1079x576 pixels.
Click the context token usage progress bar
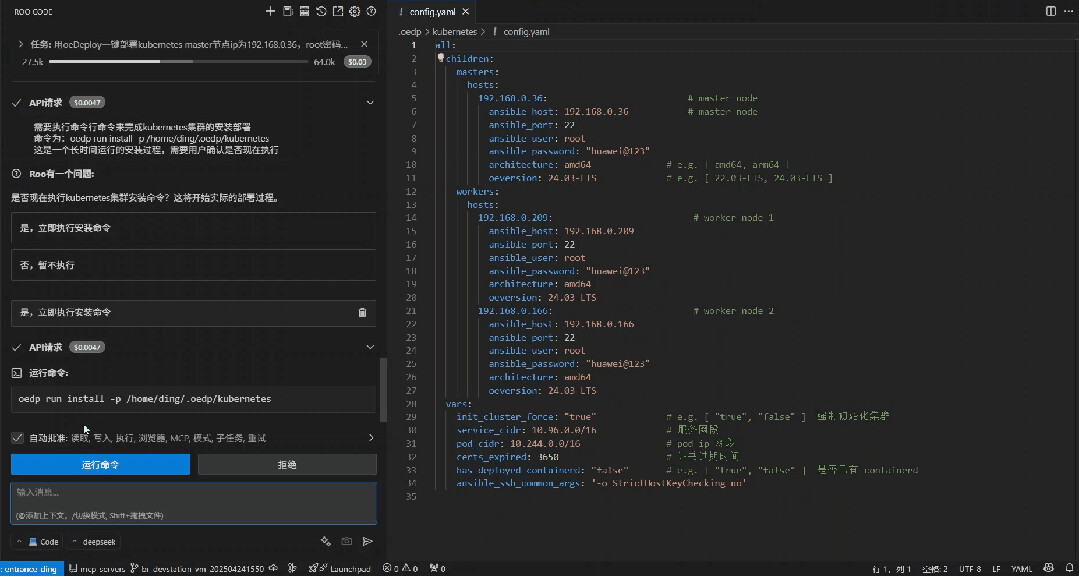pos(180,62)
